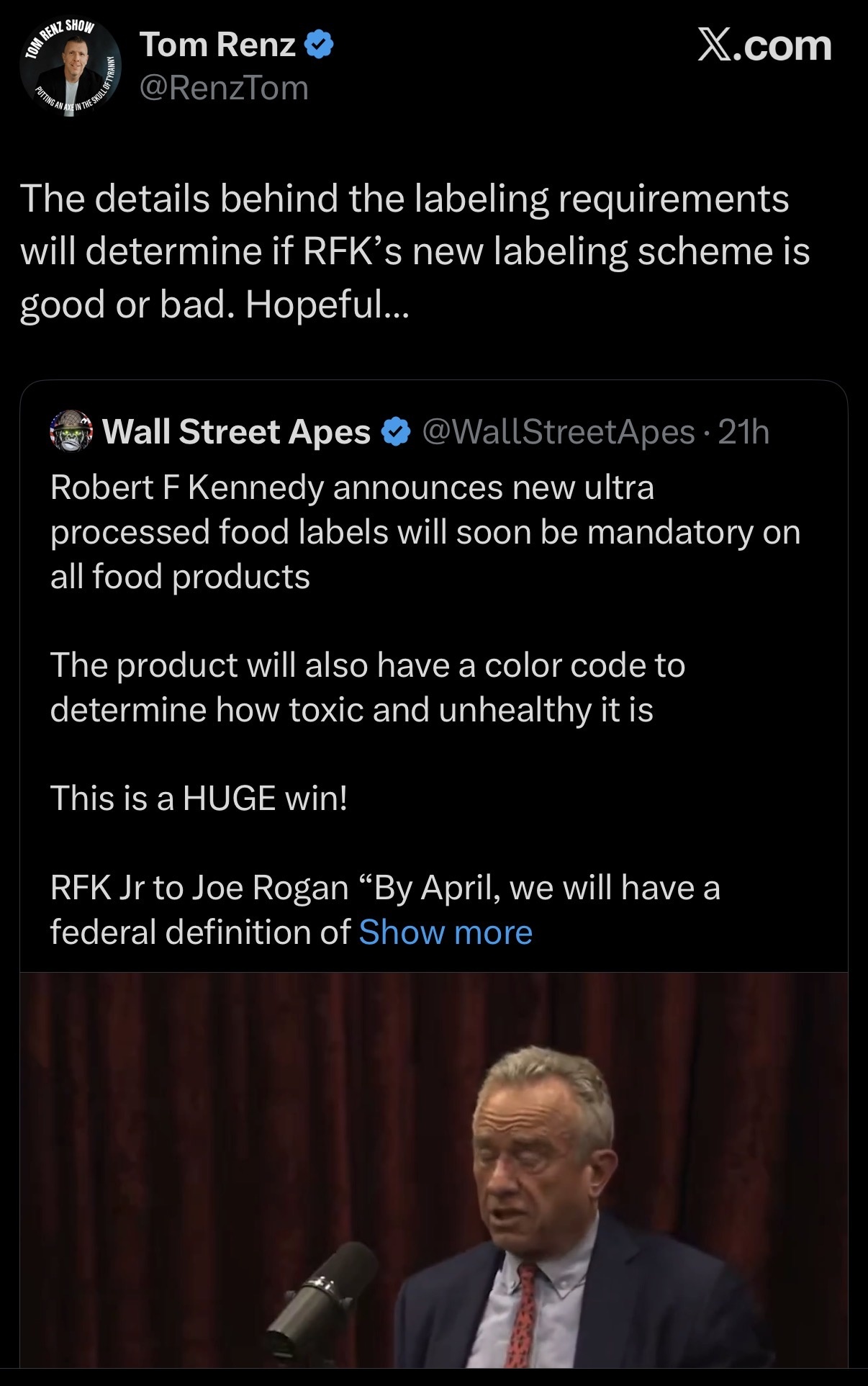Open the 21h timestamp of quoted post
Viewport: 868px width, 1386px height.
click(743, 432)
